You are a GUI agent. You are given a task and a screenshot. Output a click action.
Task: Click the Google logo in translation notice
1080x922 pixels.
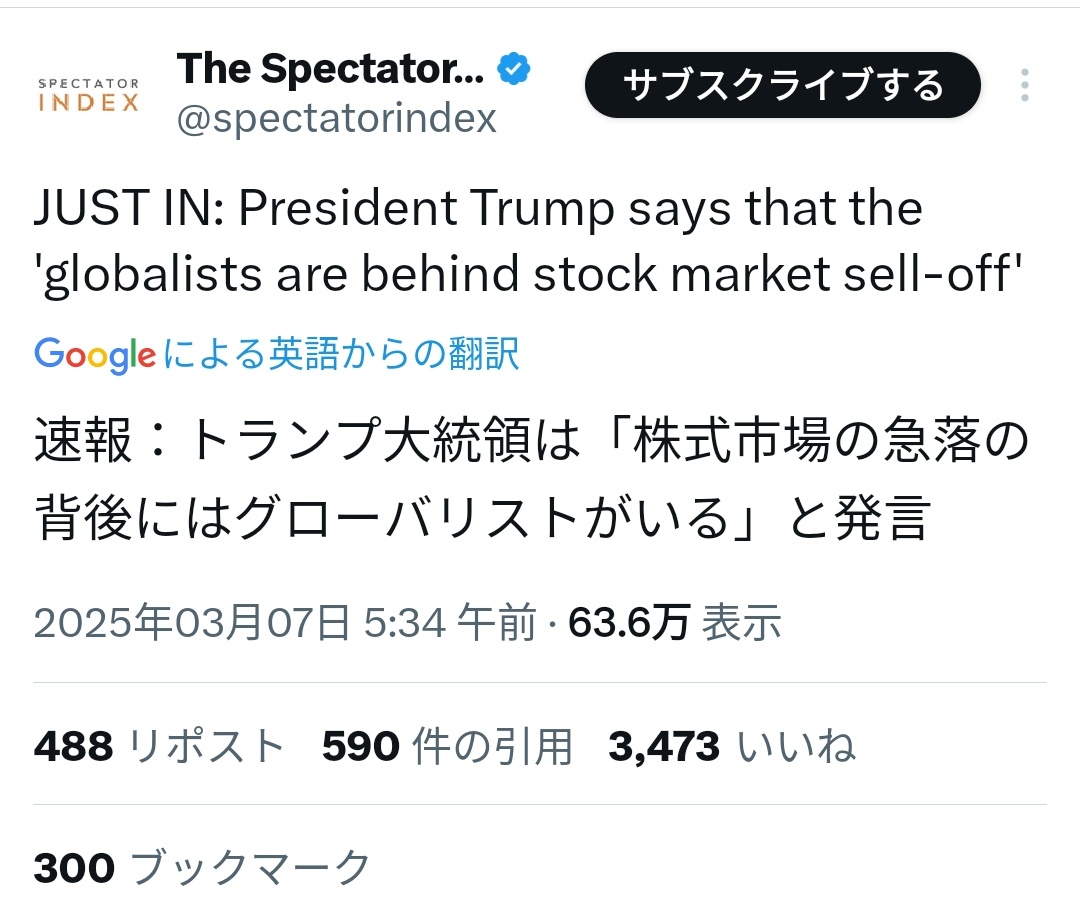click(95, 354)
